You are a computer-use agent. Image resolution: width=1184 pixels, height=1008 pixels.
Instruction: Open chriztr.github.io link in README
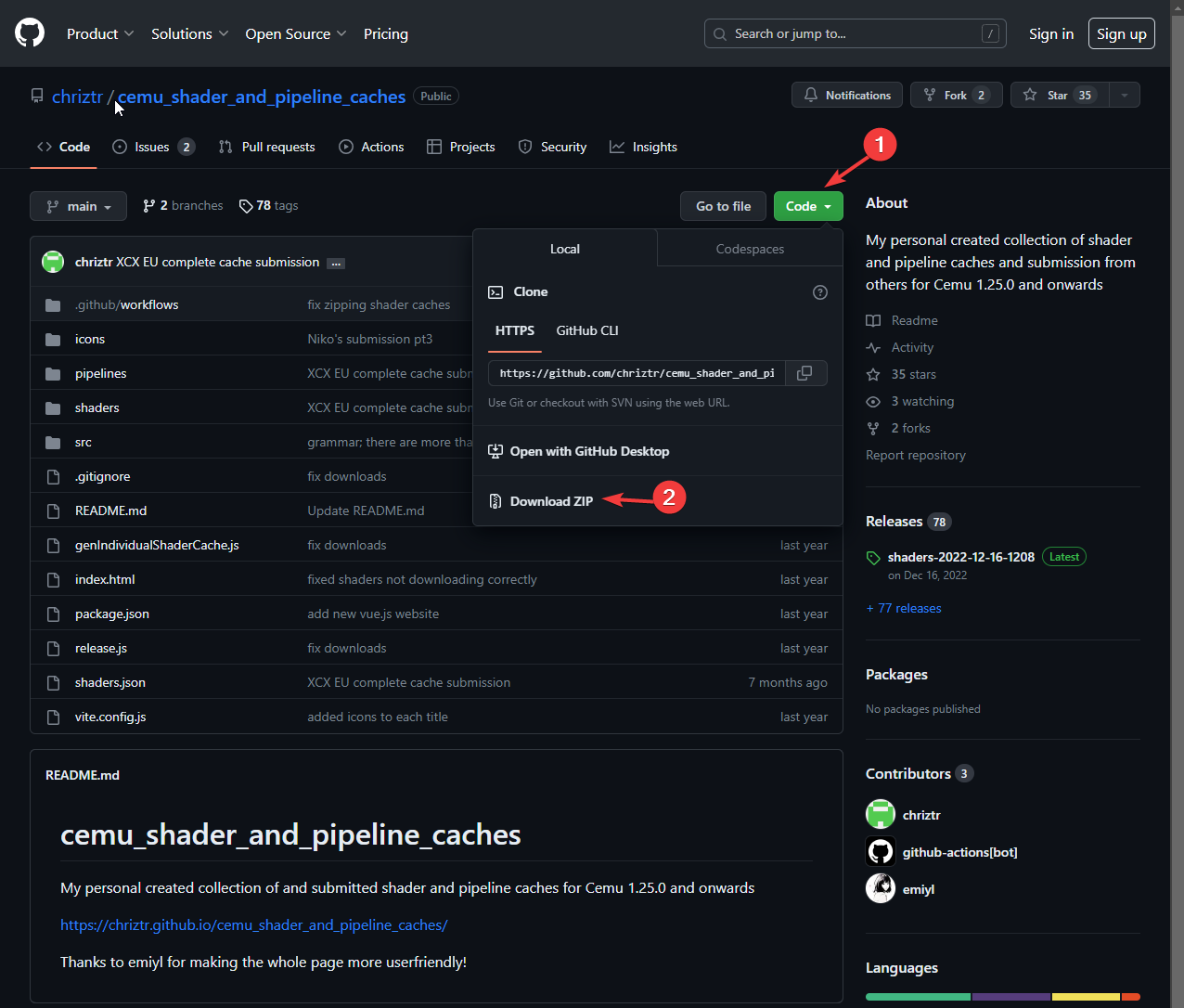pos(254,924)
